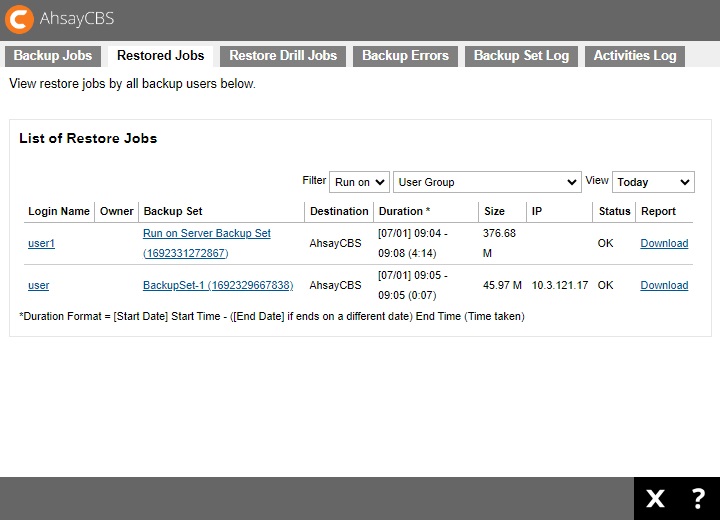Click the Duration column header

click(x=404, y=211)
